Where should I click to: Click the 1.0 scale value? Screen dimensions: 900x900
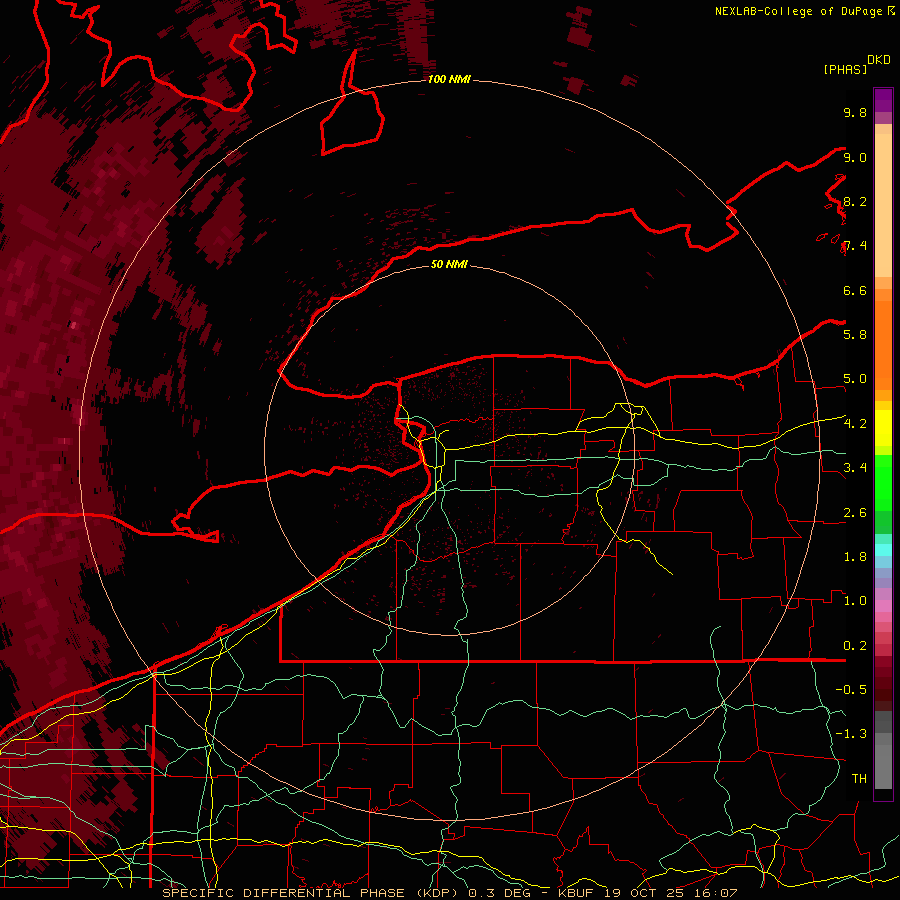(x=855, y=600)
